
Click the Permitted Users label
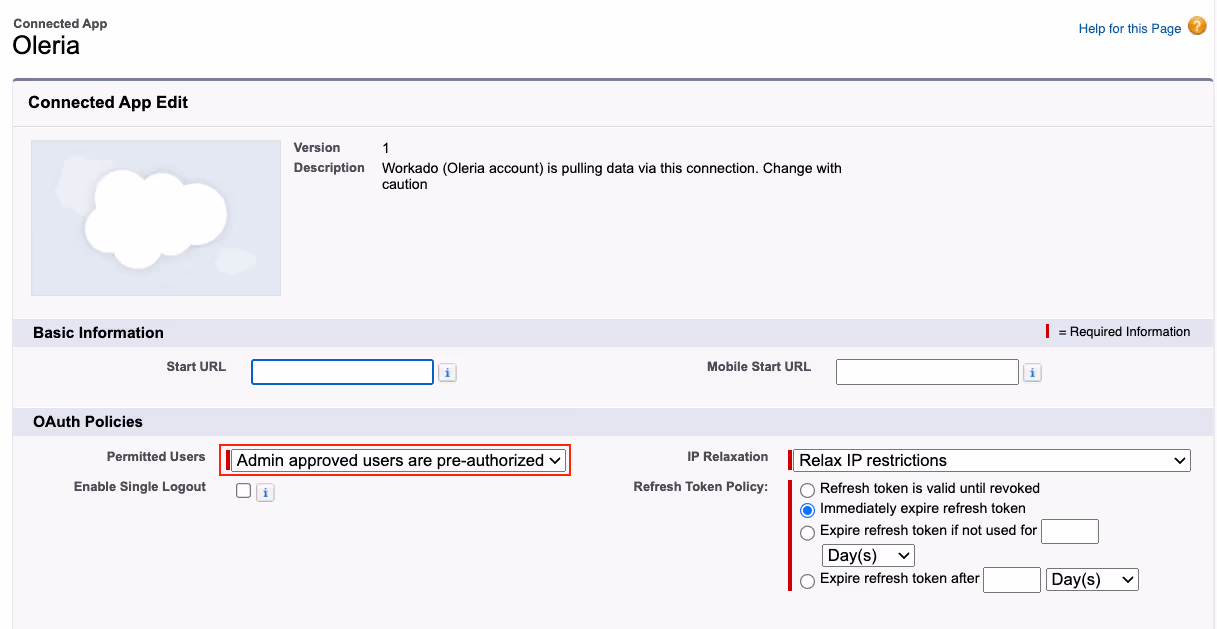coord(156,457)
